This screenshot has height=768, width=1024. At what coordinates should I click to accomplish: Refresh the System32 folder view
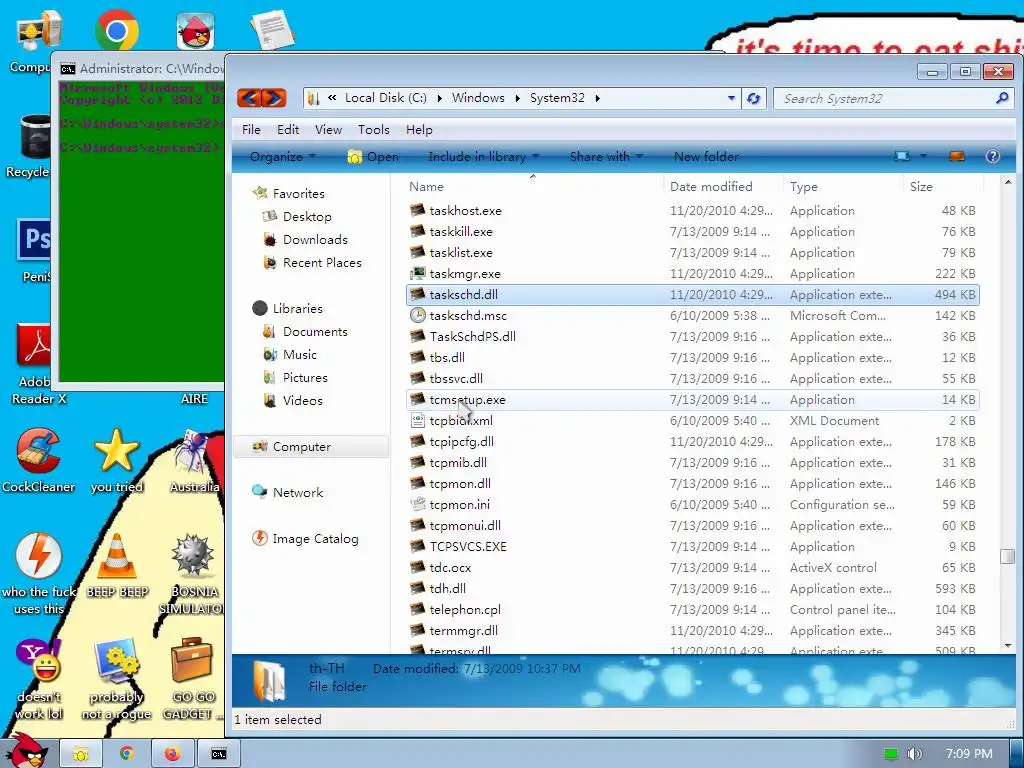(754, 99)
